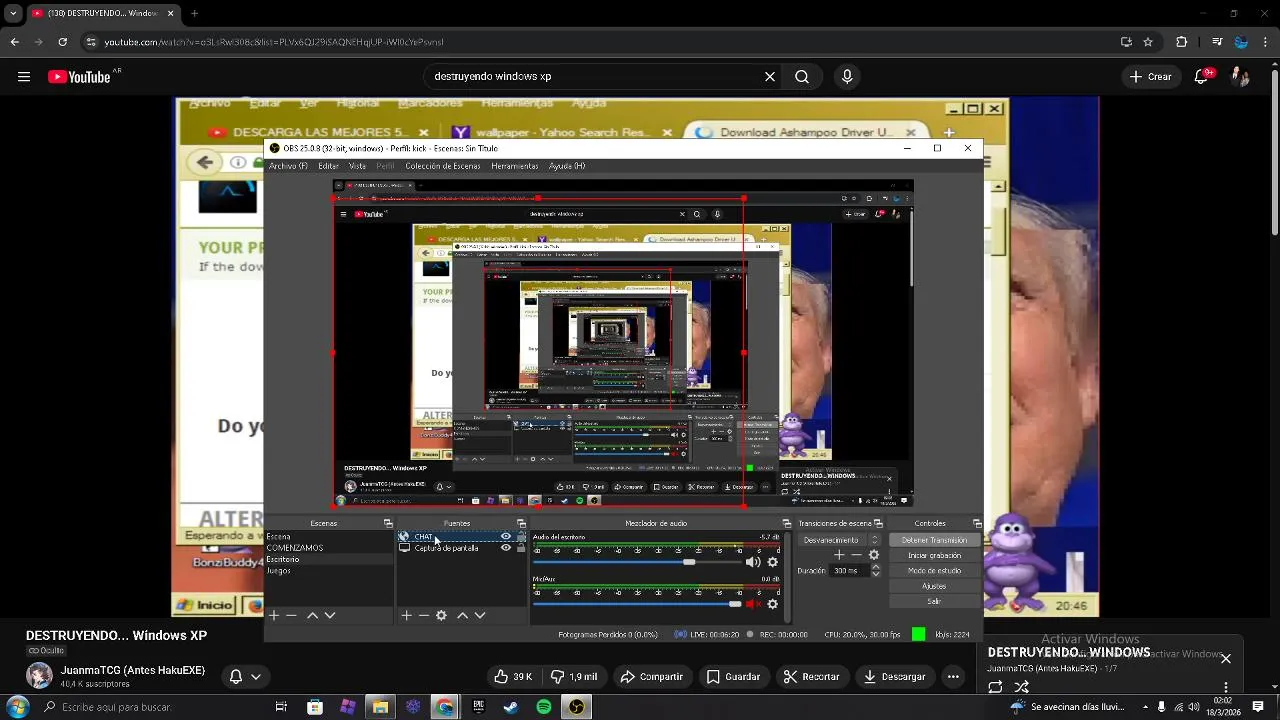Mute Audio del escritorio speaker icon
1280x720 pixels.
point(753,562)
